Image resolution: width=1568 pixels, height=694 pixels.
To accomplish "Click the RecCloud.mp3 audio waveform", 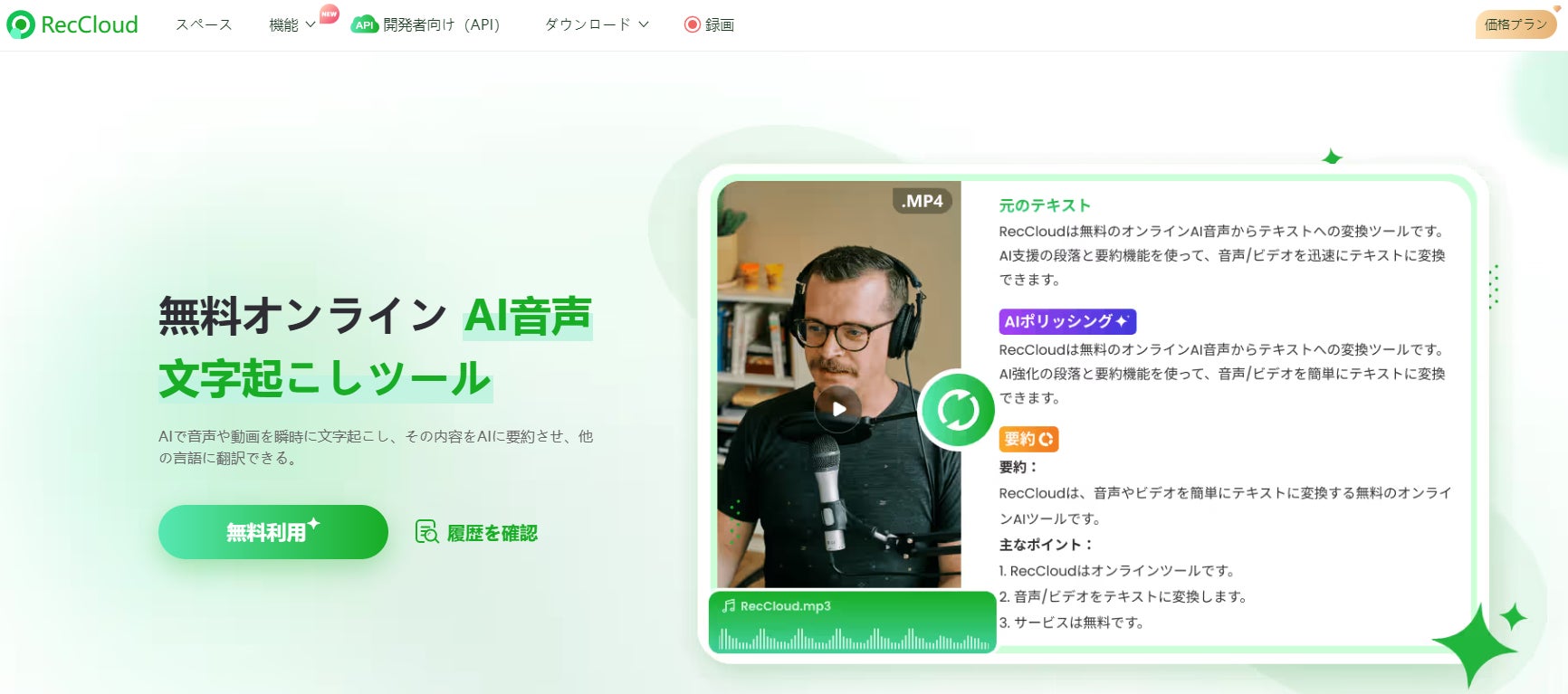I will coord(854,639).
